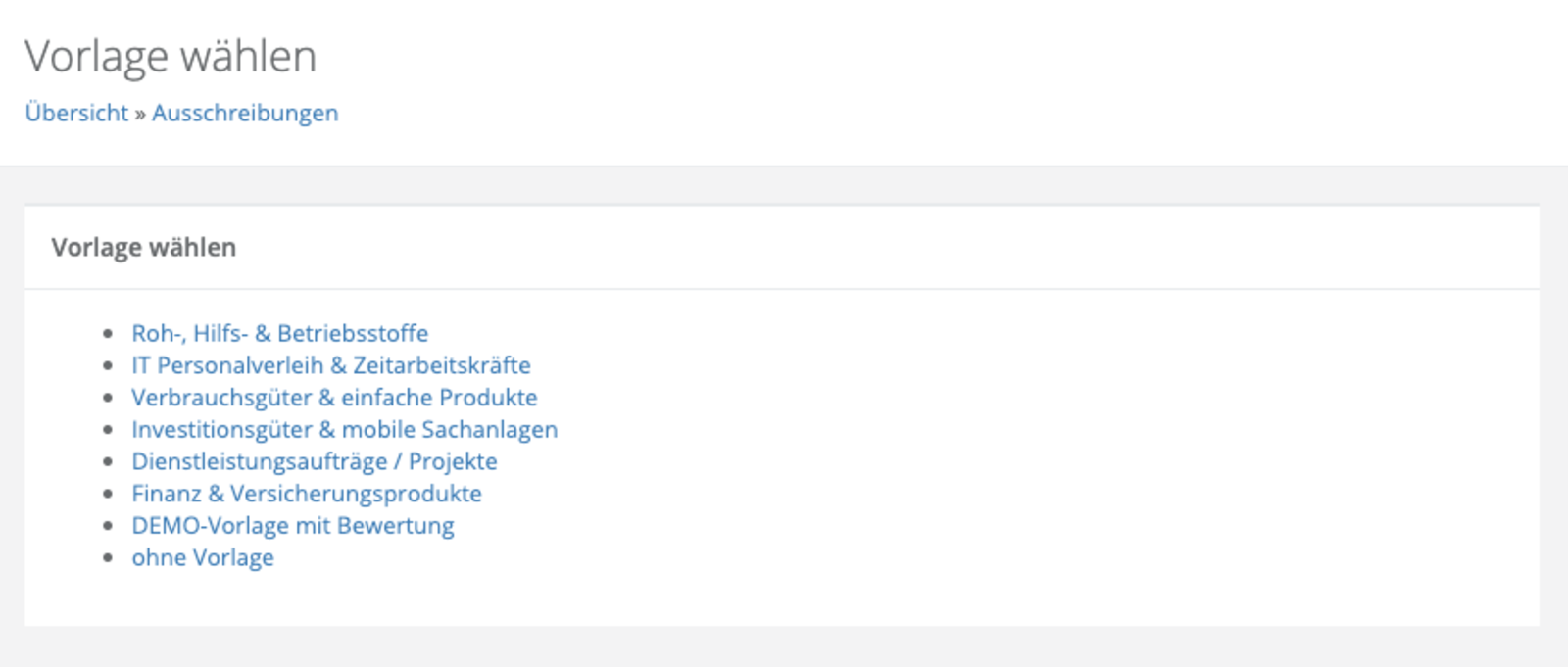
Task: Click the bullet before Dienstleistungsaufträge
Action: [x=108, y=462]
